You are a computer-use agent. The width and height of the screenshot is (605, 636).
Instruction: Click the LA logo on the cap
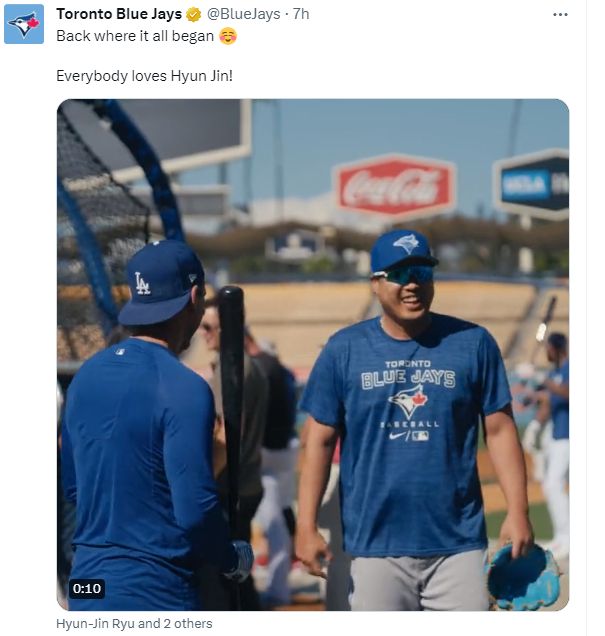click(x=143, y=283)
